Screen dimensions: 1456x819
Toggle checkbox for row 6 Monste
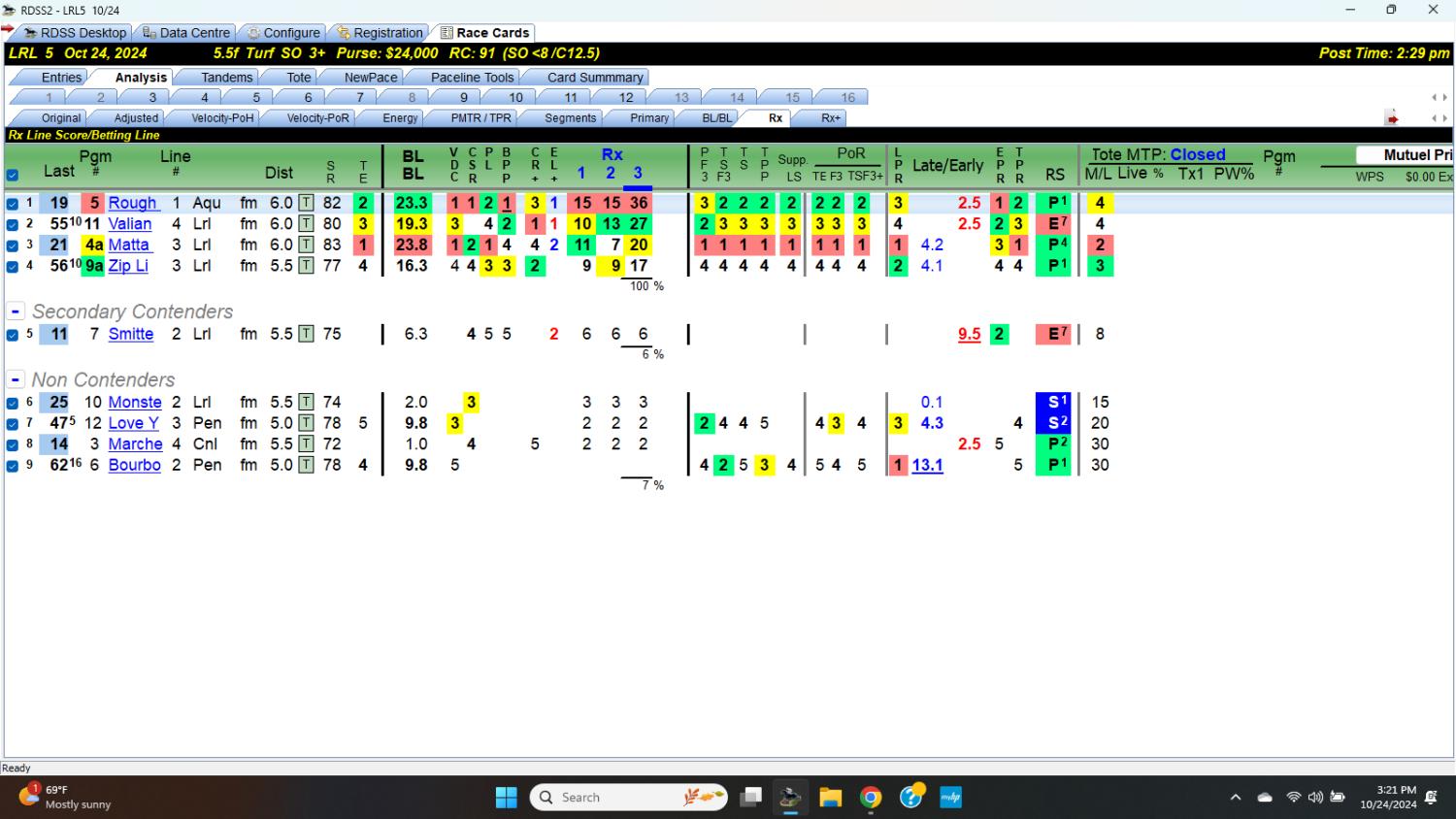click(x=13, y=403)
